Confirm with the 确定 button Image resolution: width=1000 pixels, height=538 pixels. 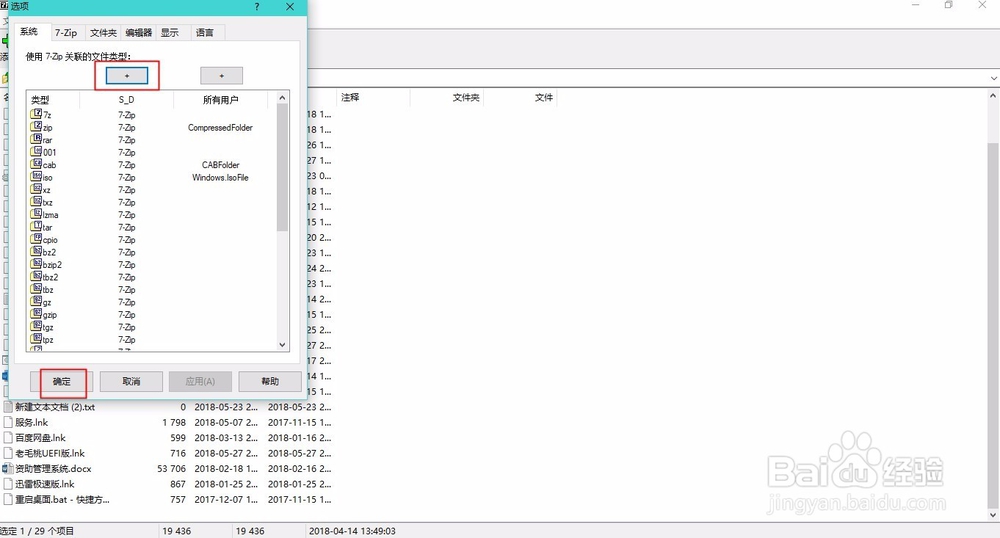61,381
